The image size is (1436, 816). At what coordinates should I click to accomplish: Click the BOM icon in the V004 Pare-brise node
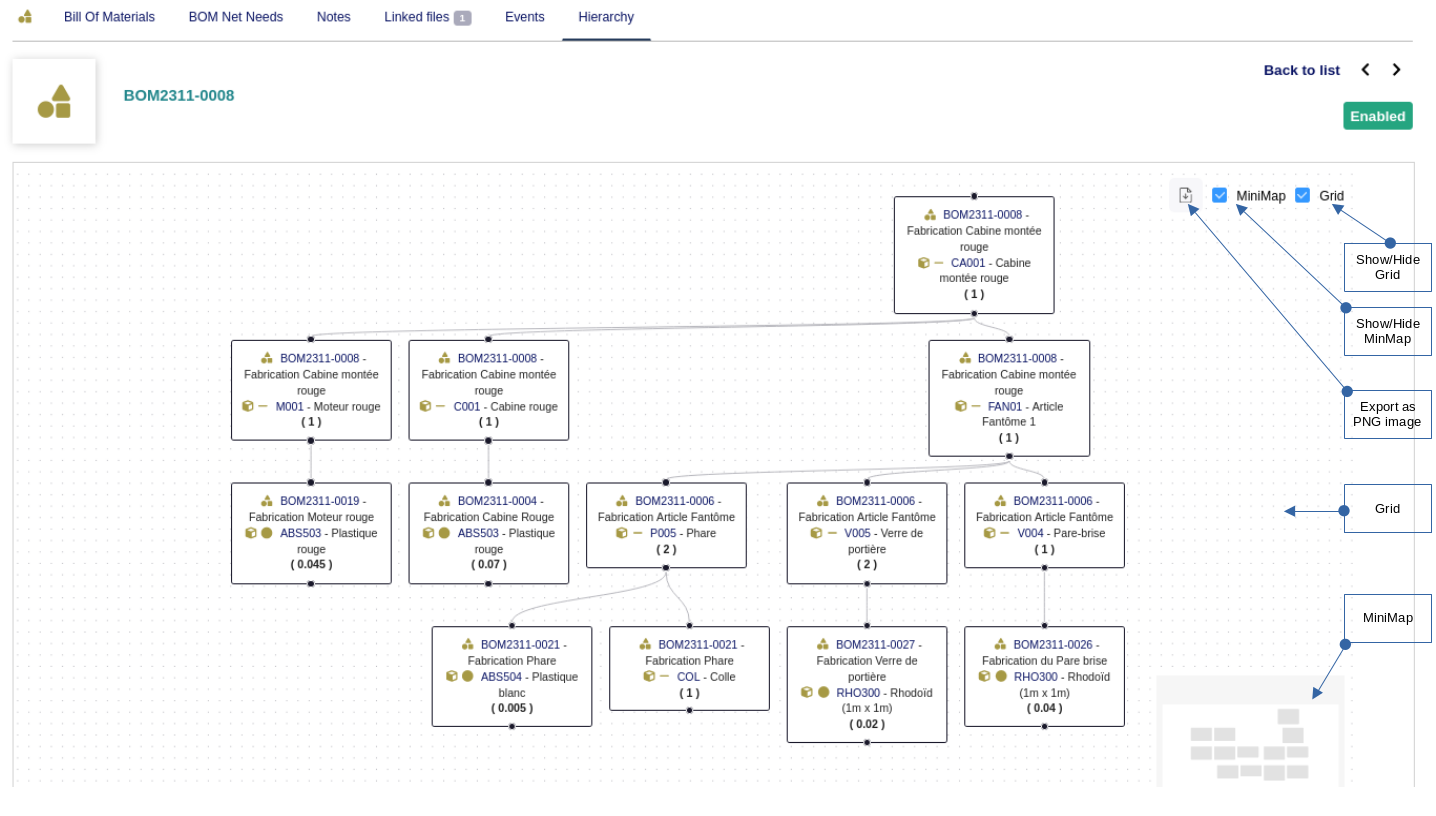click(x=1001, y=501)
